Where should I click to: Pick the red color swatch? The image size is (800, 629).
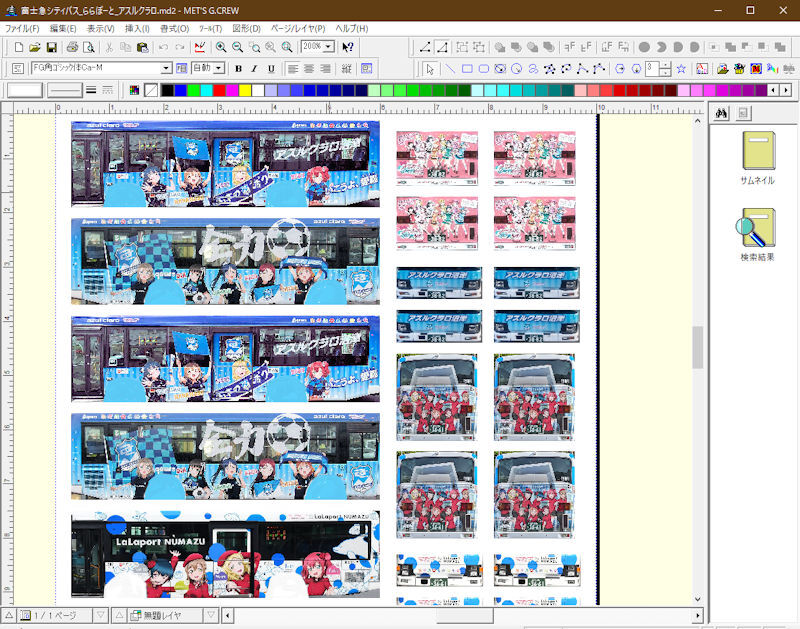[x=219, y=90]
